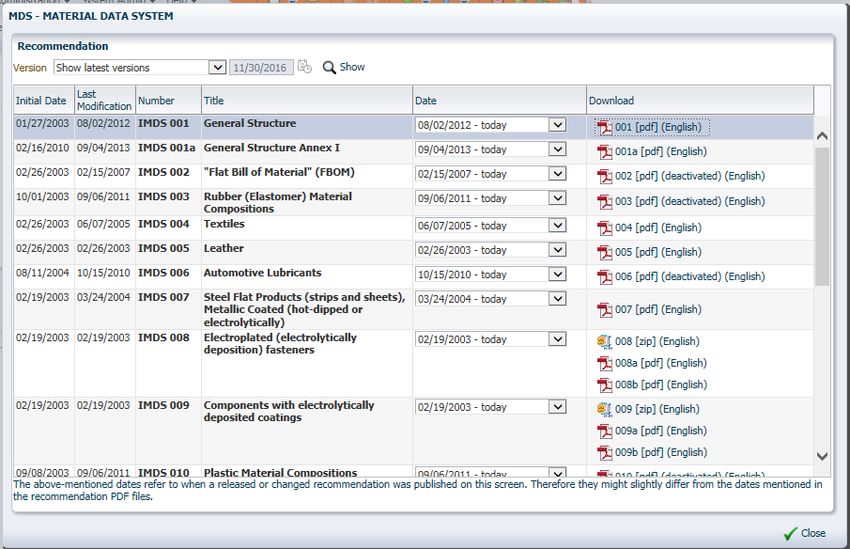Sort by Title column header
The height and width of the screenshot is (549, 850).
[x=307, y=100]
